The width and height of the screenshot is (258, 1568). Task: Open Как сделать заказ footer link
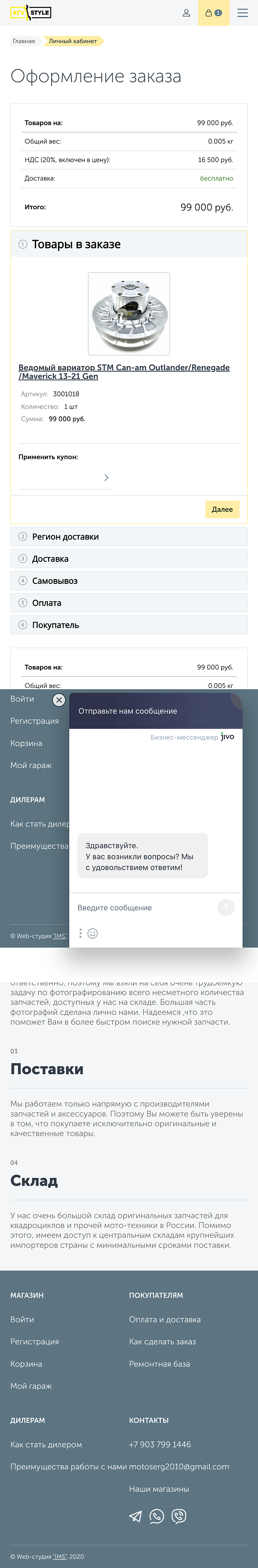coord(163,1342)
